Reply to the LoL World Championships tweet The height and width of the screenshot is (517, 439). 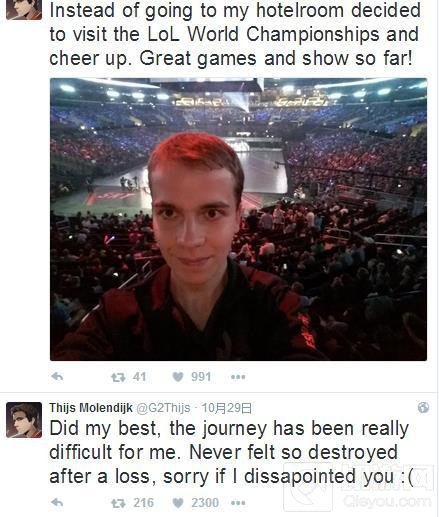click(57, 377)
